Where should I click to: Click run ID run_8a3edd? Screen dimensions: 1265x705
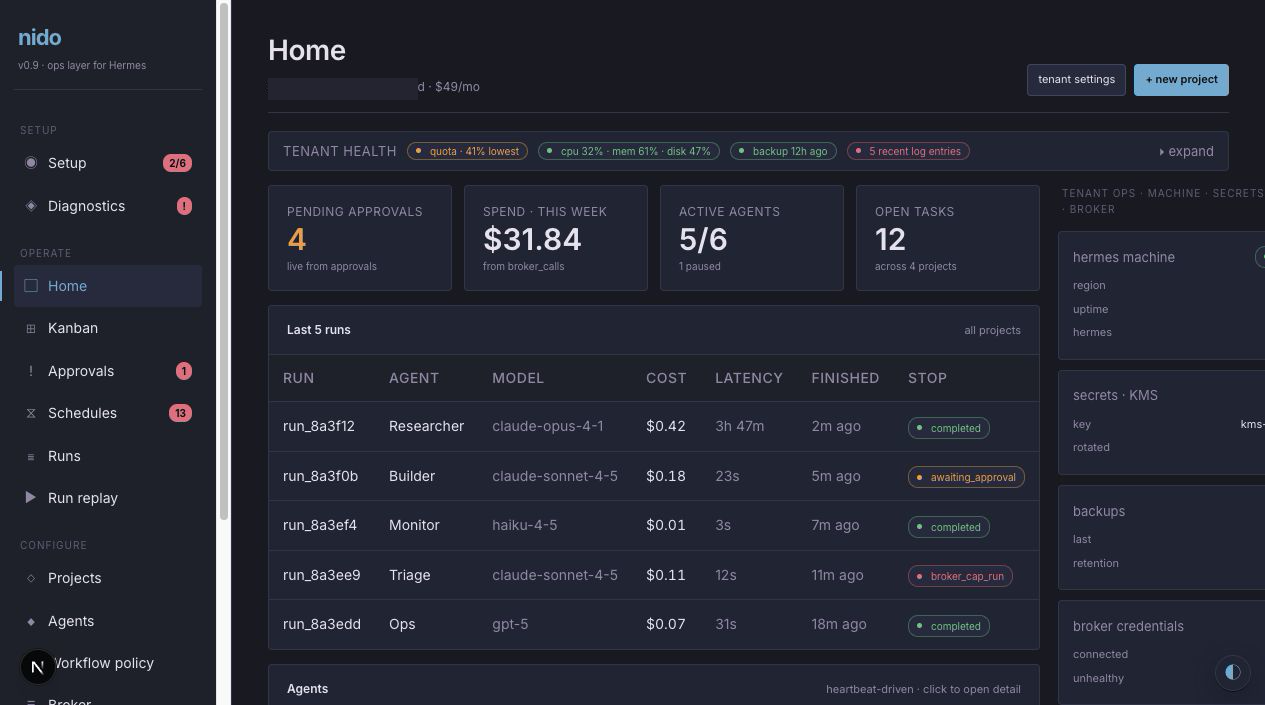[321, 624]
